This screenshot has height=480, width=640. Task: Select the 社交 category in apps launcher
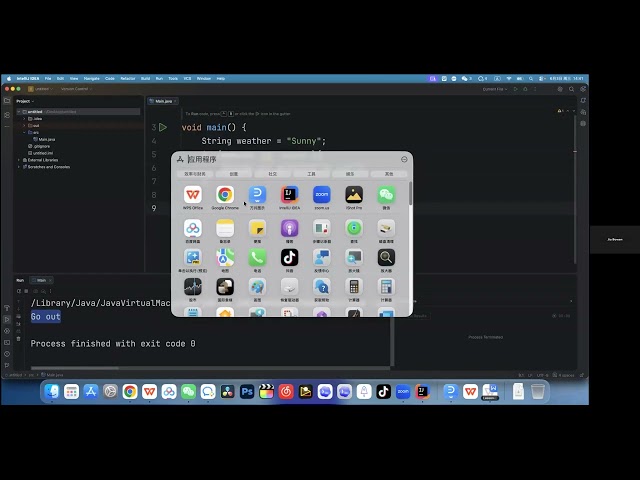coord(272,174)
